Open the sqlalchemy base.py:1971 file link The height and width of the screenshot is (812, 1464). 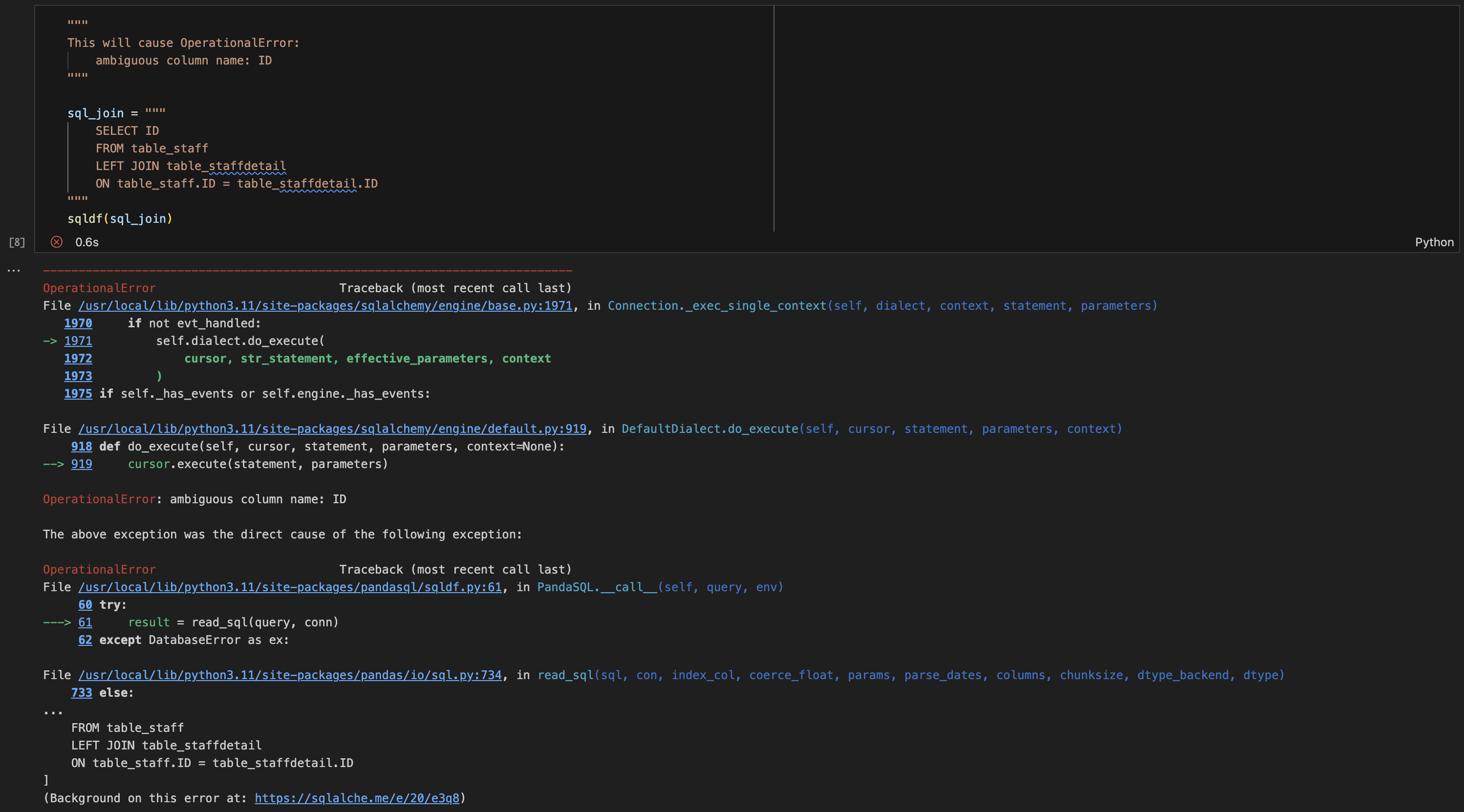click(325, 306)
